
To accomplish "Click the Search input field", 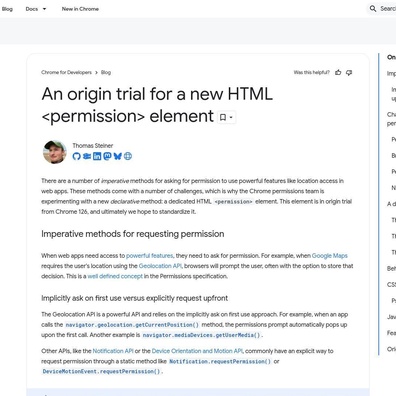I will (382, 9).
